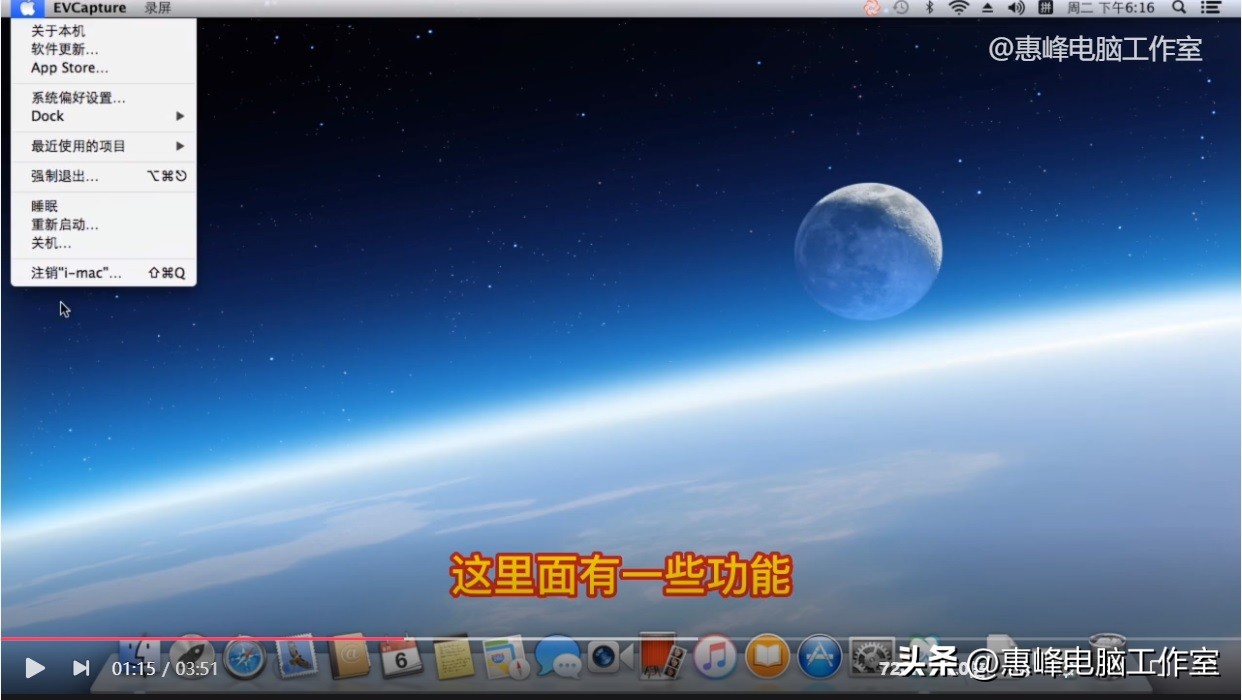Open the Pinyin input source icon
The height and width of the screenshot is (700, 1242).
point(1045,8)
